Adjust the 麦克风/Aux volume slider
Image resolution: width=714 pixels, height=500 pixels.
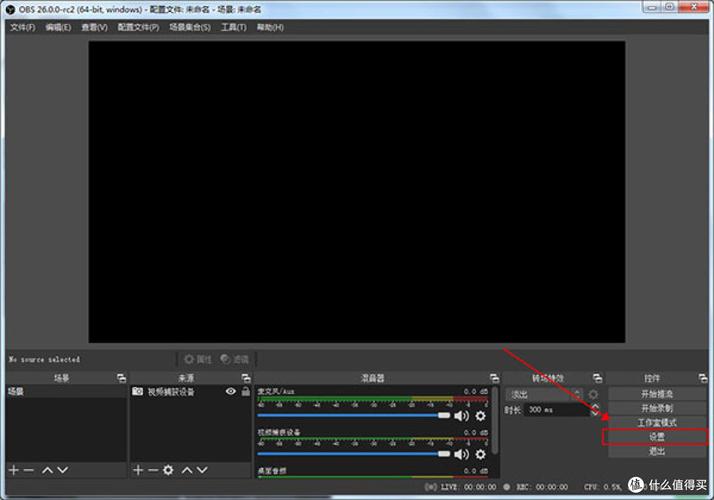point(353,415)
